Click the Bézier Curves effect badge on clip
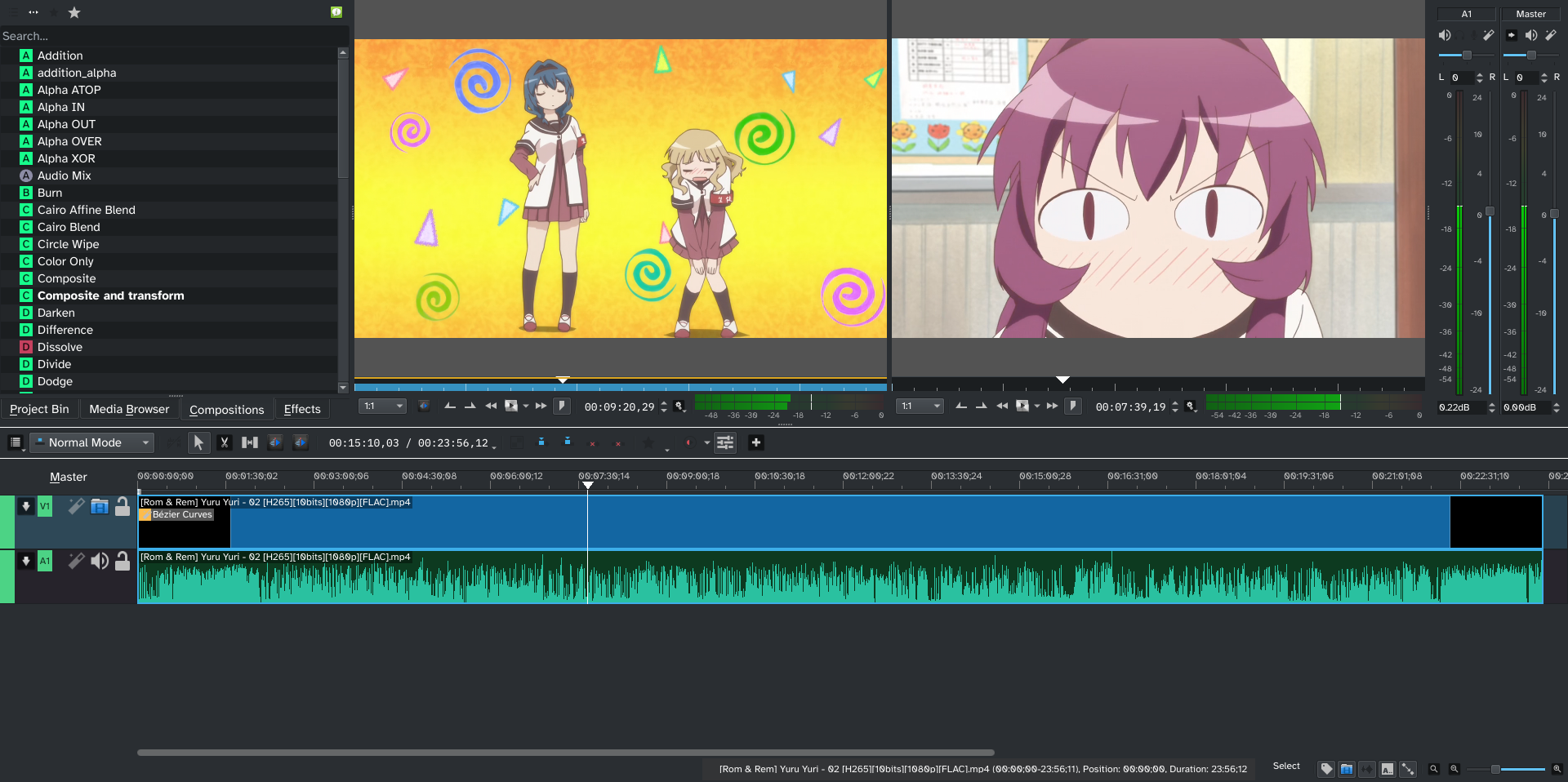The height and width of the screenshot is (782, 1568). point(176,514)
